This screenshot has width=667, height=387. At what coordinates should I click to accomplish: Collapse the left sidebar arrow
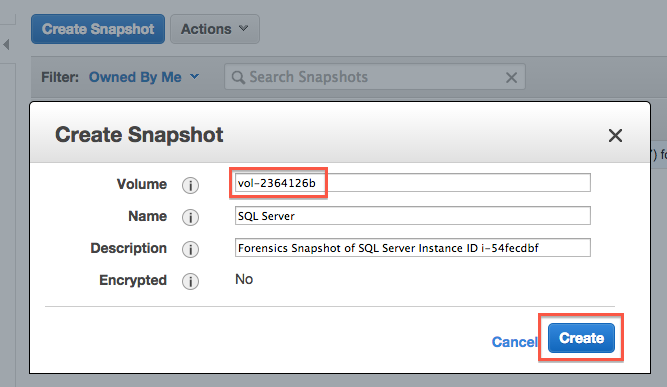point(6,44)
